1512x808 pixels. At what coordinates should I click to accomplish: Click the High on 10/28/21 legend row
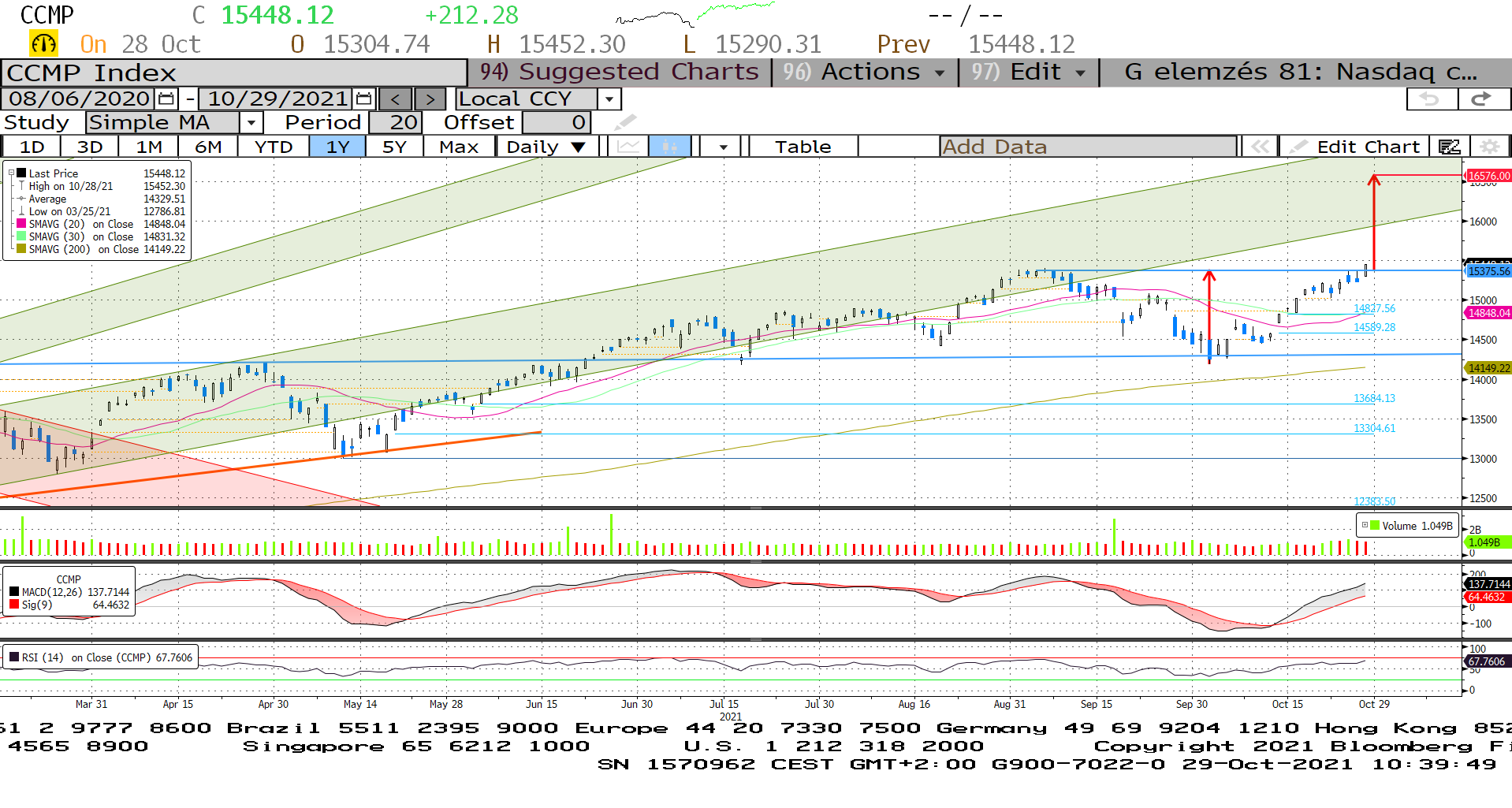pyautogui.click(x=102, y=186)
